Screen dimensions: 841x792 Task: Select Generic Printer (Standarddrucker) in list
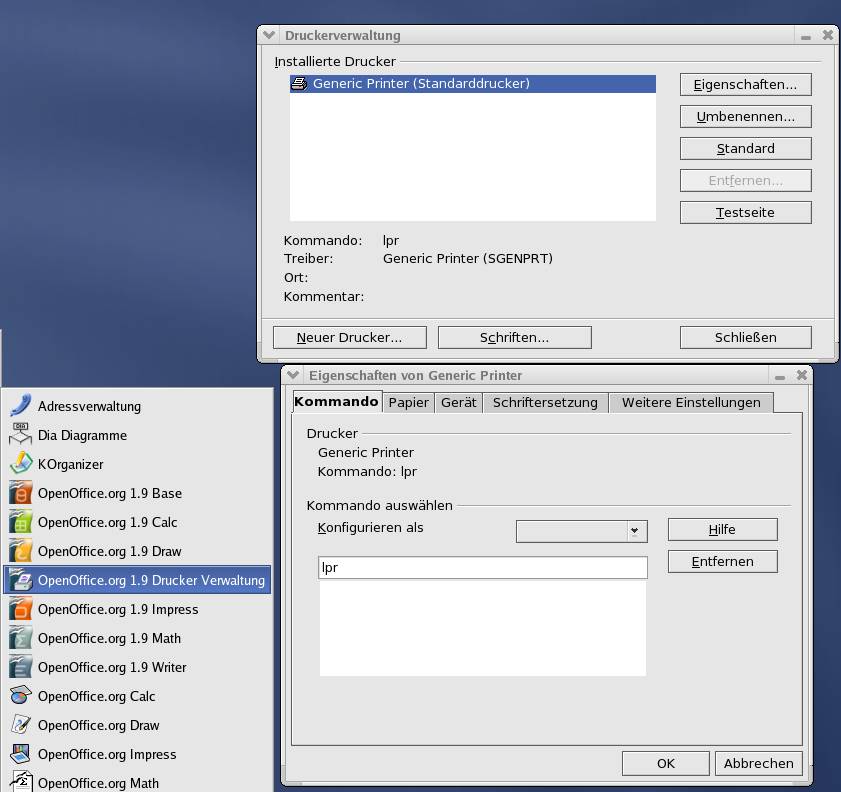coord(473,84)
